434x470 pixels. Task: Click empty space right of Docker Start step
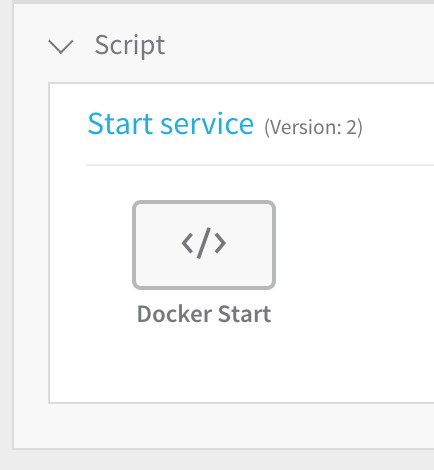353,245
